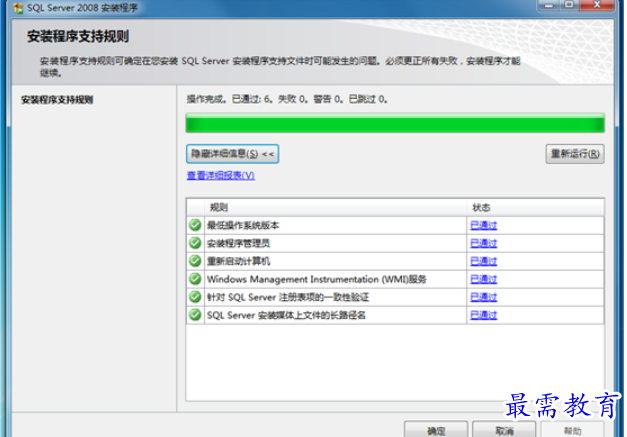Image resolution: width=627 pixels, height=437 pixels.
Task: Open 已通过 link for 长路径名 row
Action: click(x=483, y=315)
